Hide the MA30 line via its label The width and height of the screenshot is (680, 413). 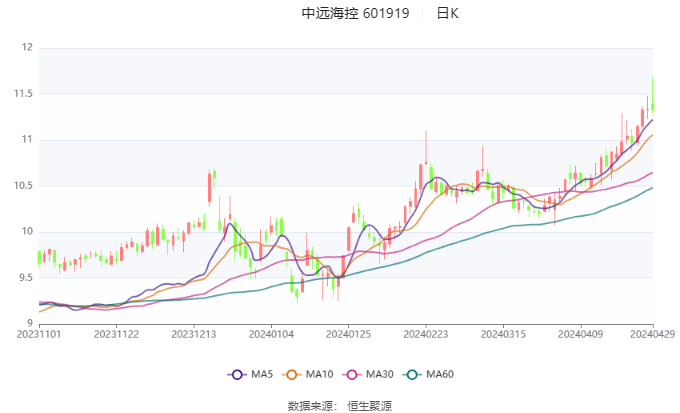point(379,374)
